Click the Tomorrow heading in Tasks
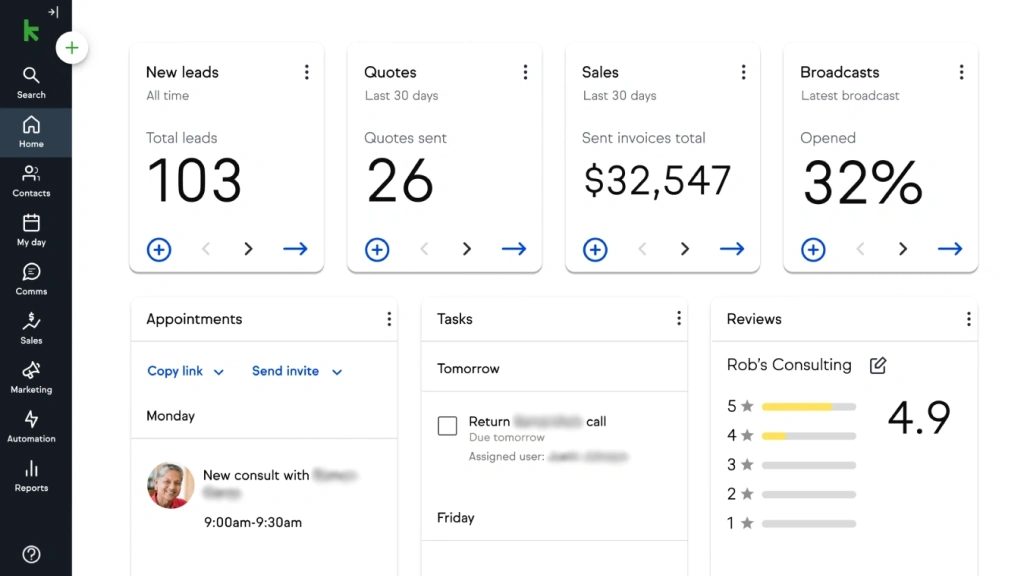This screenshot has height=576, width=1024. click(468, 368)
